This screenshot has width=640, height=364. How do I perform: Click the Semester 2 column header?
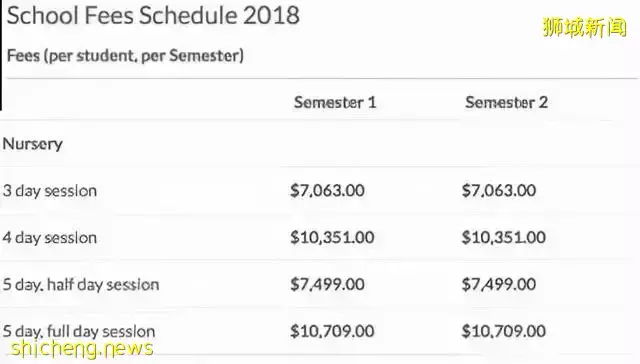(507, 102)
